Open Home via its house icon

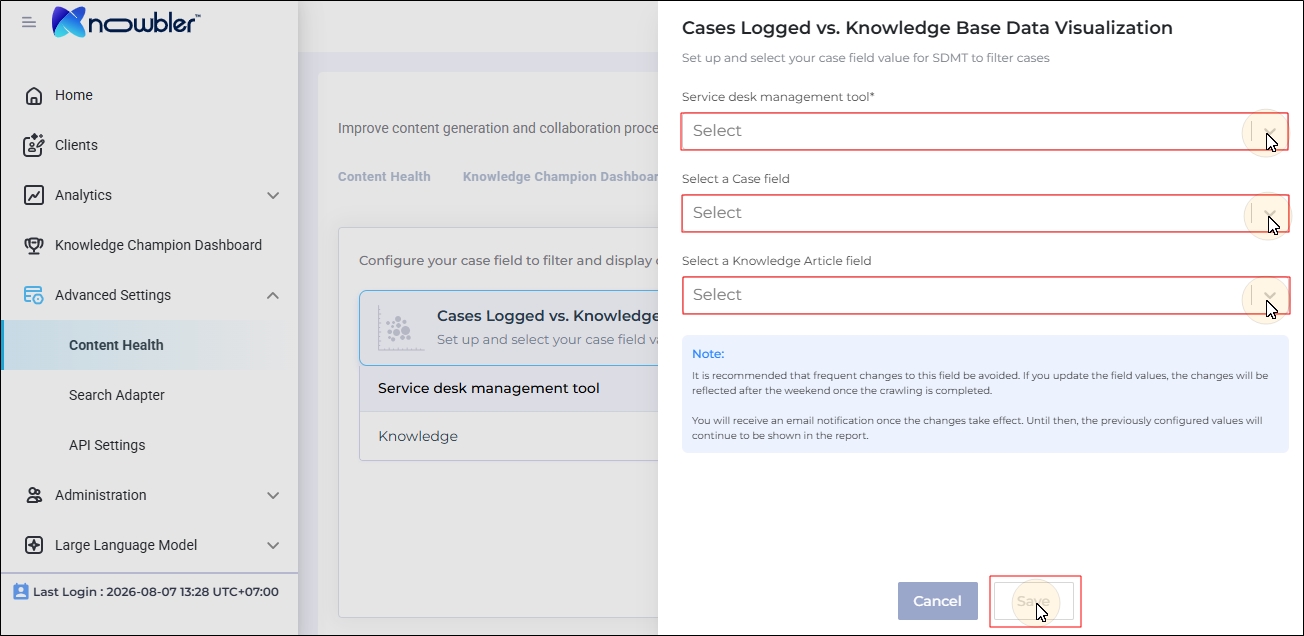pos(34,95)
